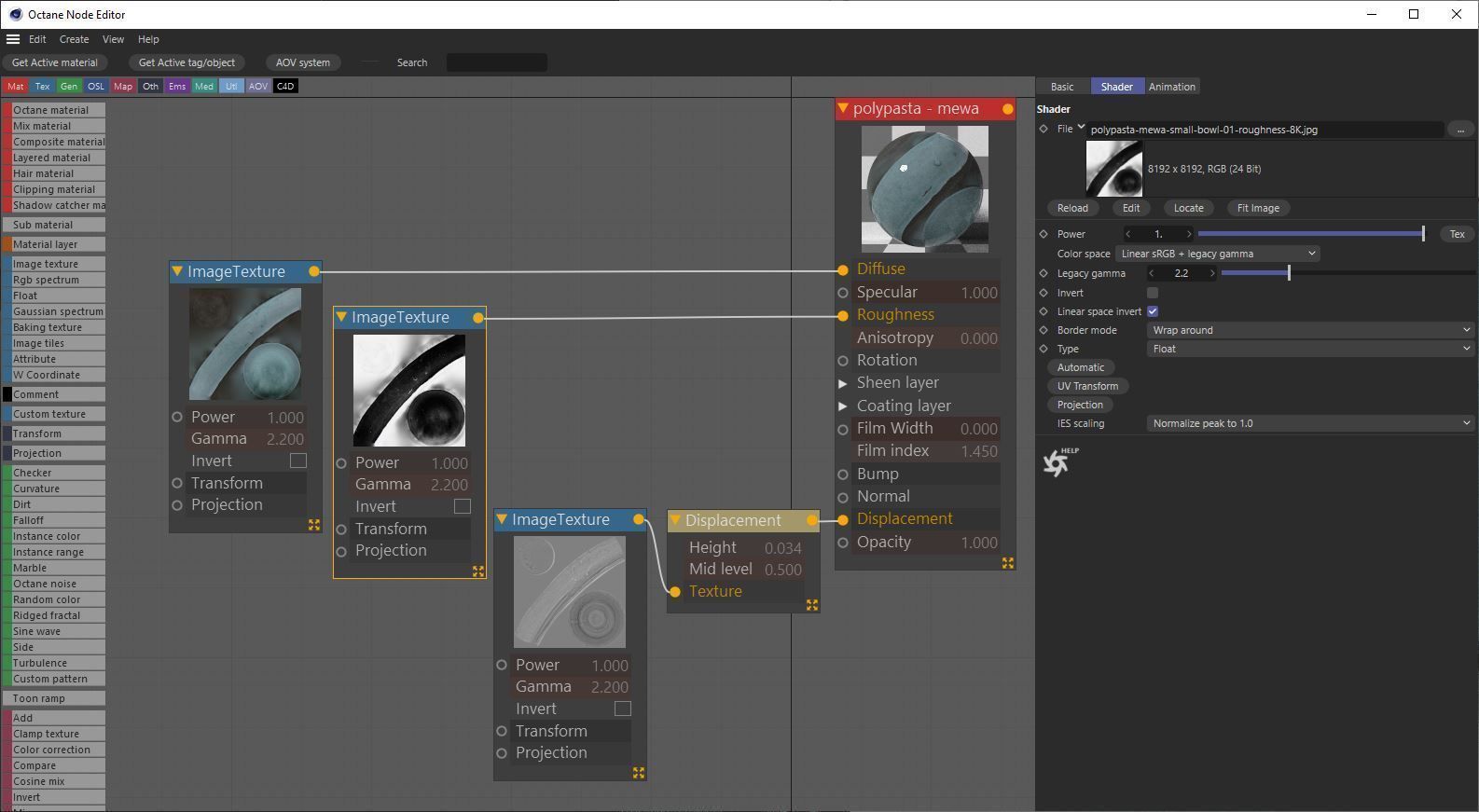
Task: Click the keyframe diamond next to Border mode
Action: [x=1044, y=330]
